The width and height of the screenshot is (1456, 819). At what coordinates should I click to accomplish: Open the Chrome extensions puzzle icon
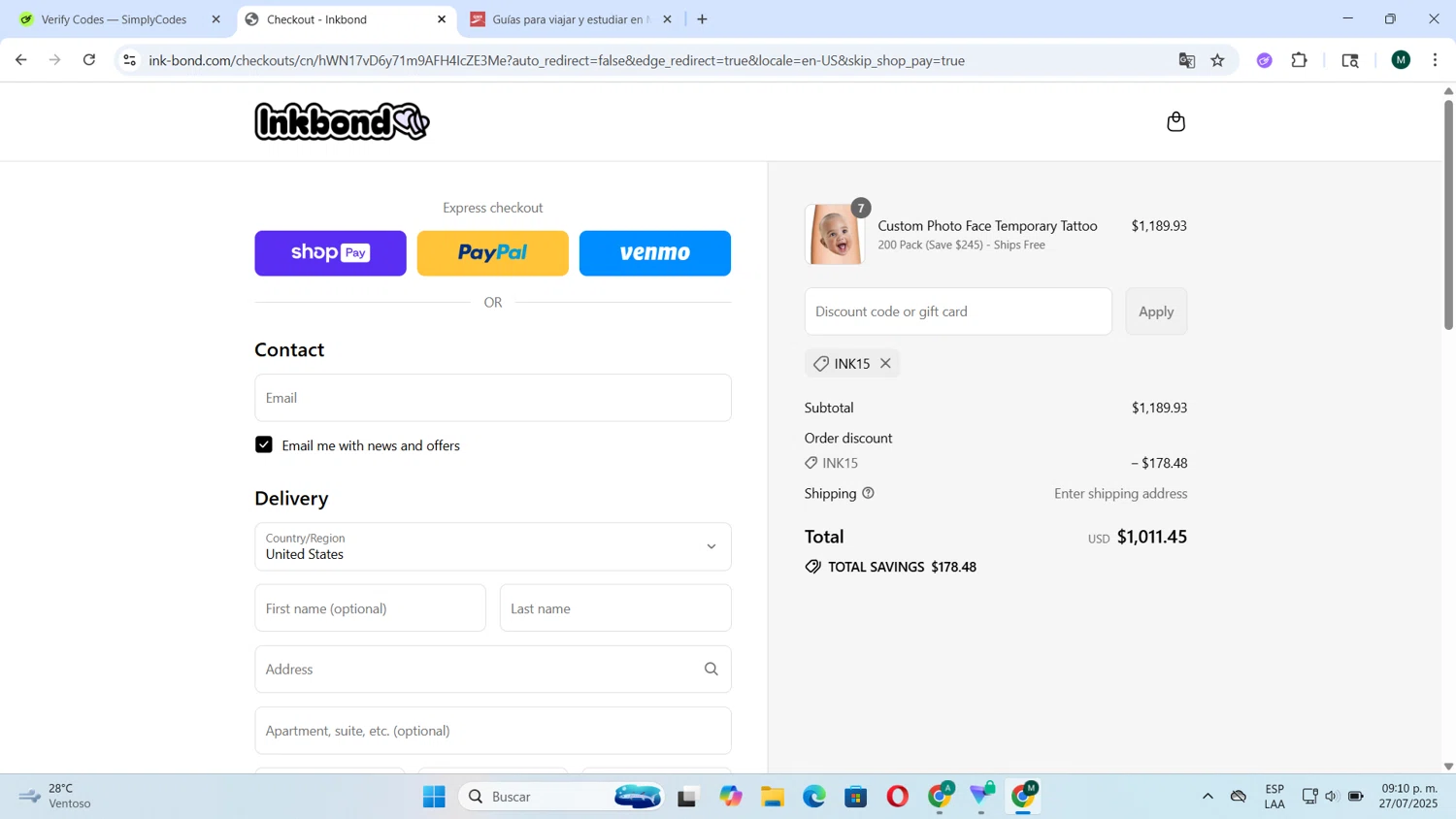coord(1299,60)
